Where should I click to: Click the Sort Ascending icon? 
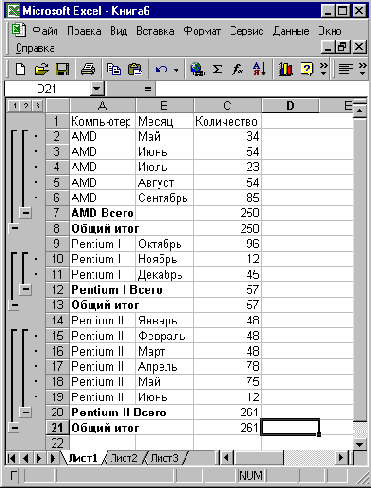[x=259, y=69]
